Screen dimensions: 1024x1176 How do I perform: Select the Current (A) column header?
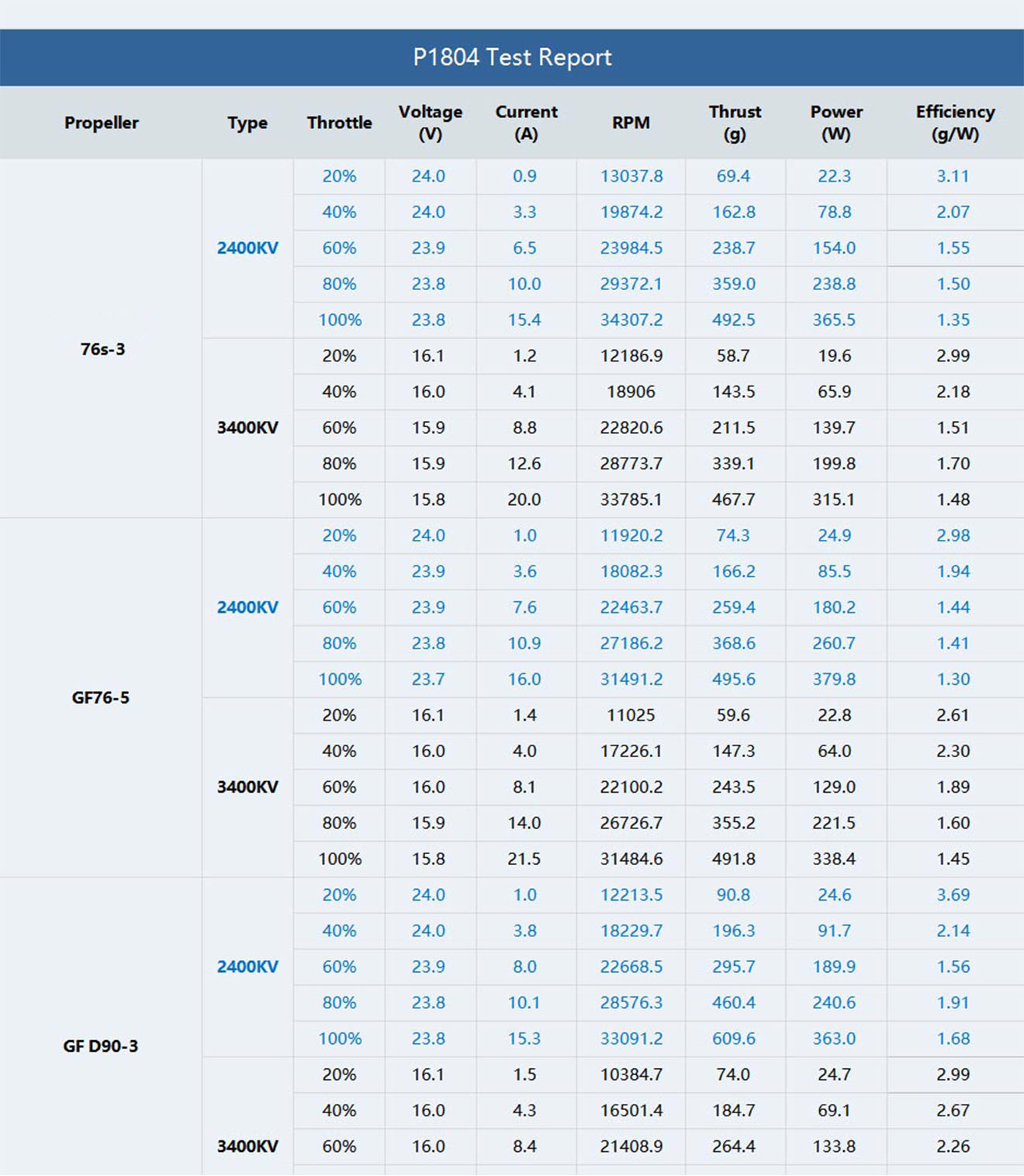[x=526, y=123]
